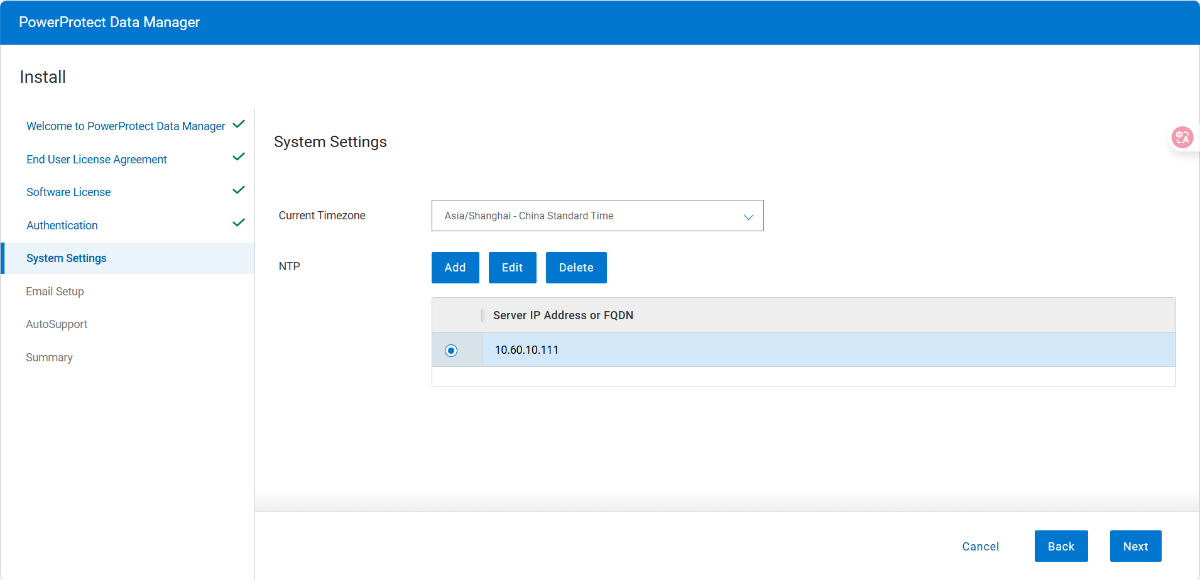Screen dimensions: 1200x580
Task: Open the Email Setup step
Action: (55, 291)
